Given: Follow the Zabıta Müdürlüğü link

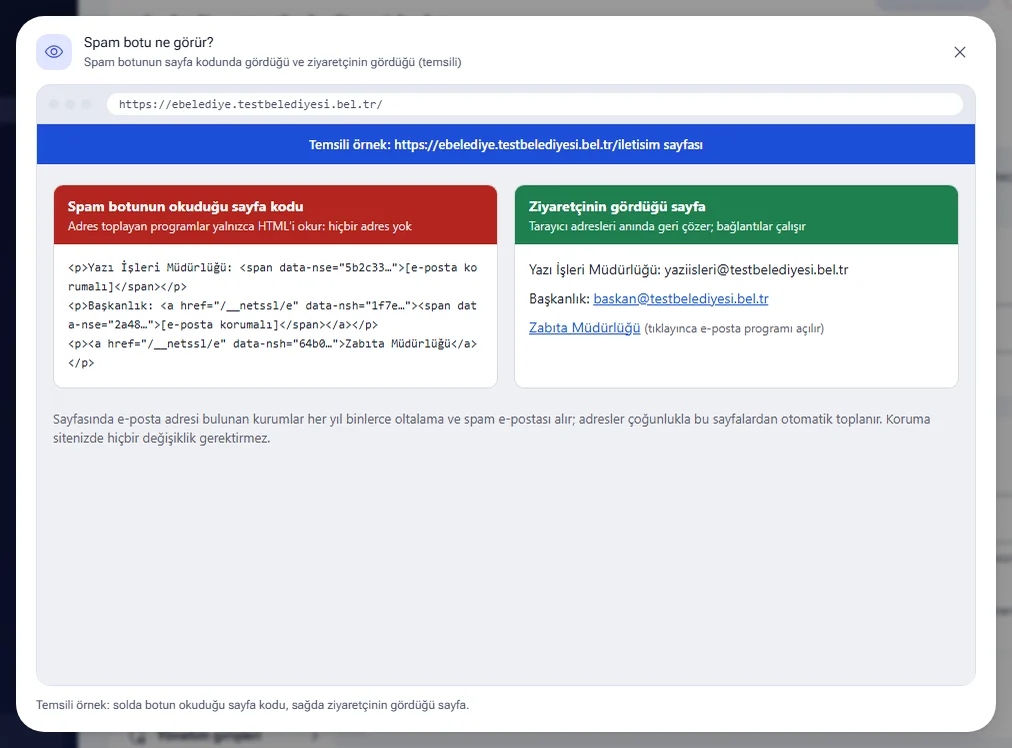Looking at the screenshot, I should tap(584, 328).
